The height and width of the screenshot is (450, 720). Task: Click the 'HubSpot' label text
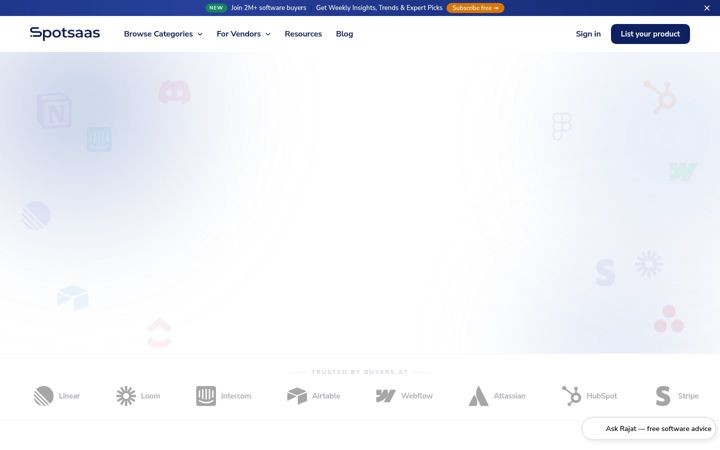602,396
